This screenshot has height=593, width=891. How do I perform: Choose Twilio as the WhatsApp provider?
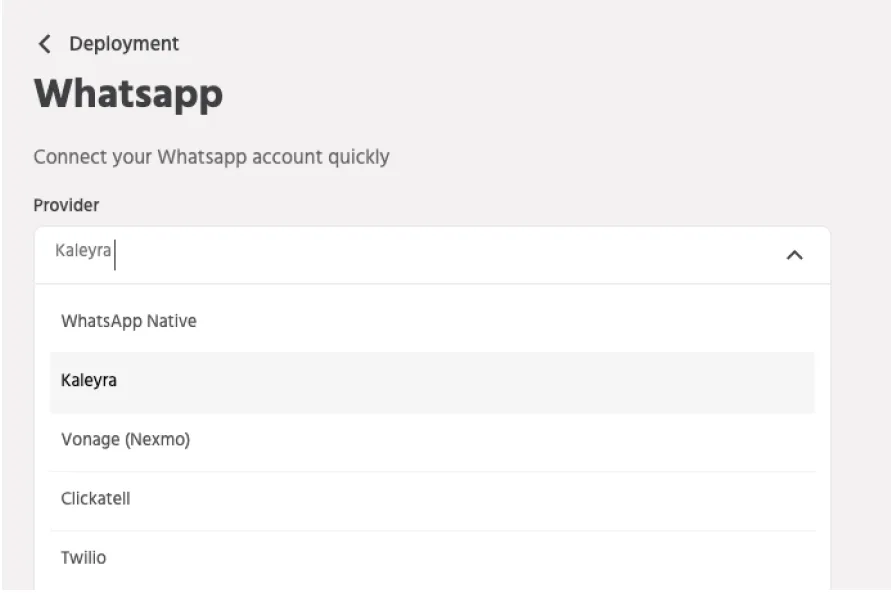point(432,559)
